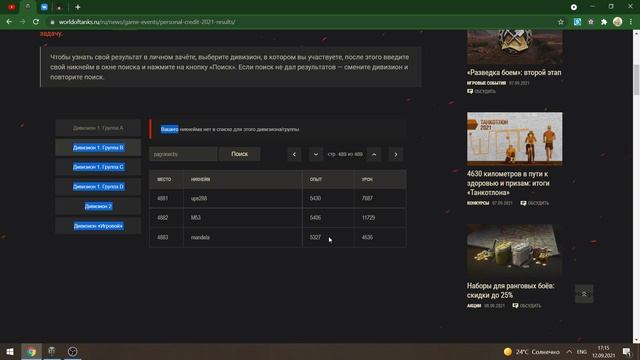
Task: Open the 4630 километров в пути article link
Action: pos(508,183)
